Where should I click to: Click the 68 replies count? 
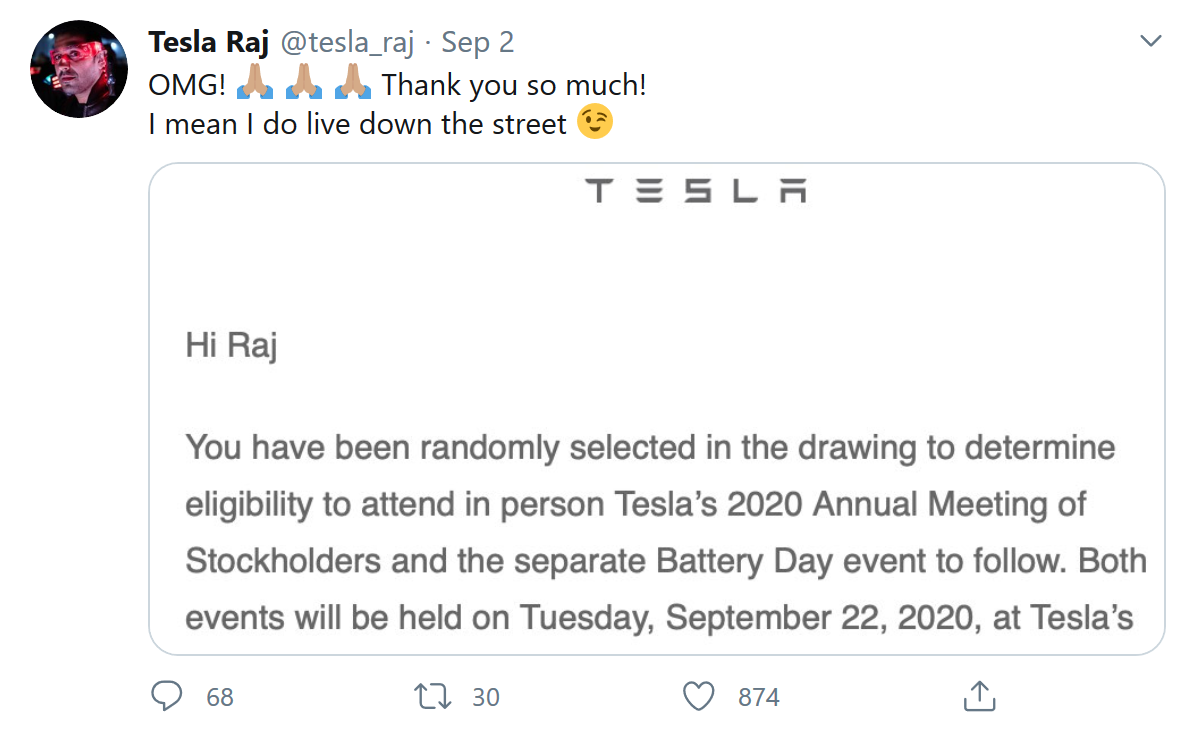click(x=220, y=697)
